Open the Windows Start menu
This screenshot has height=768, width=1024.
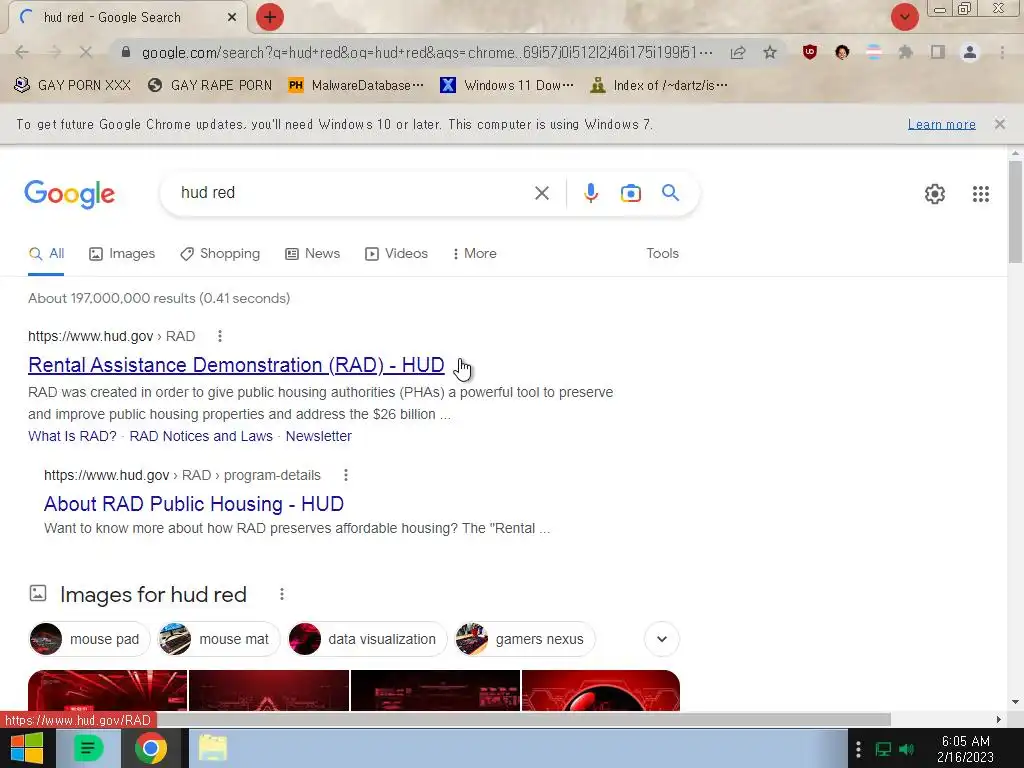26,748
